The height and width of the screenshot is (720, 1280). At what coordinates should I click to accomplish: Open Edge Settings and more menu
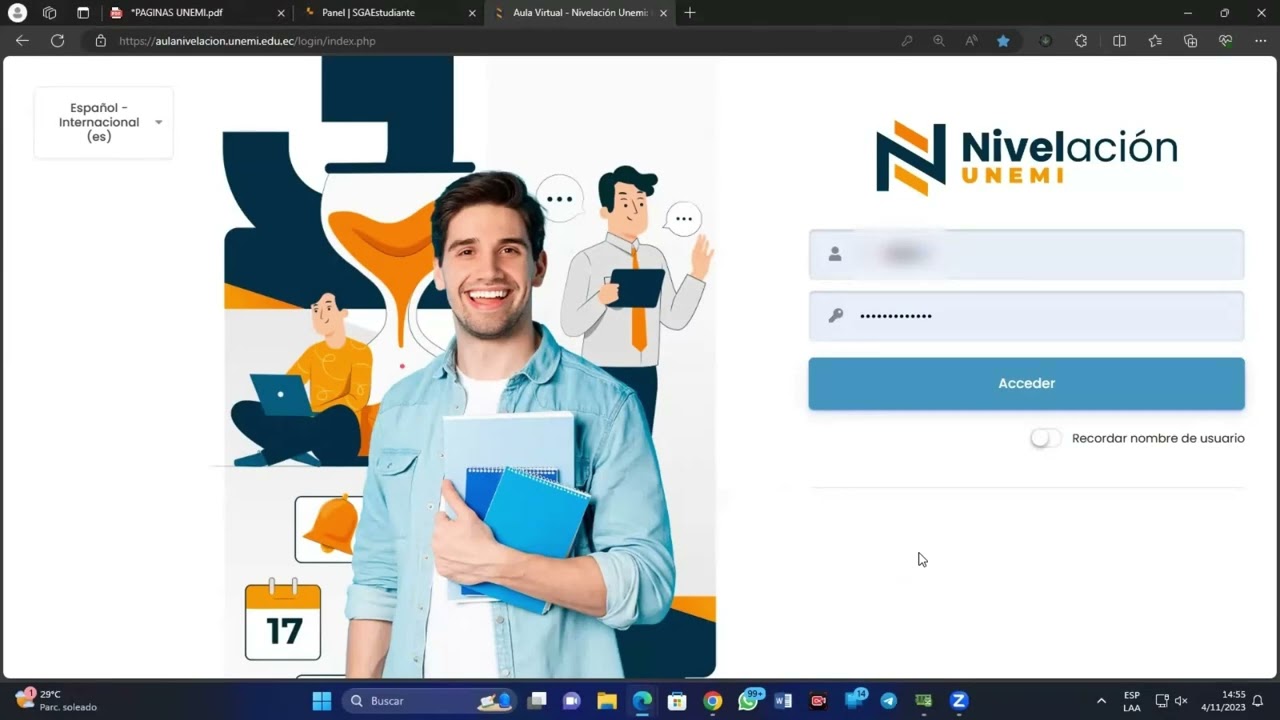pos(1260,41)
